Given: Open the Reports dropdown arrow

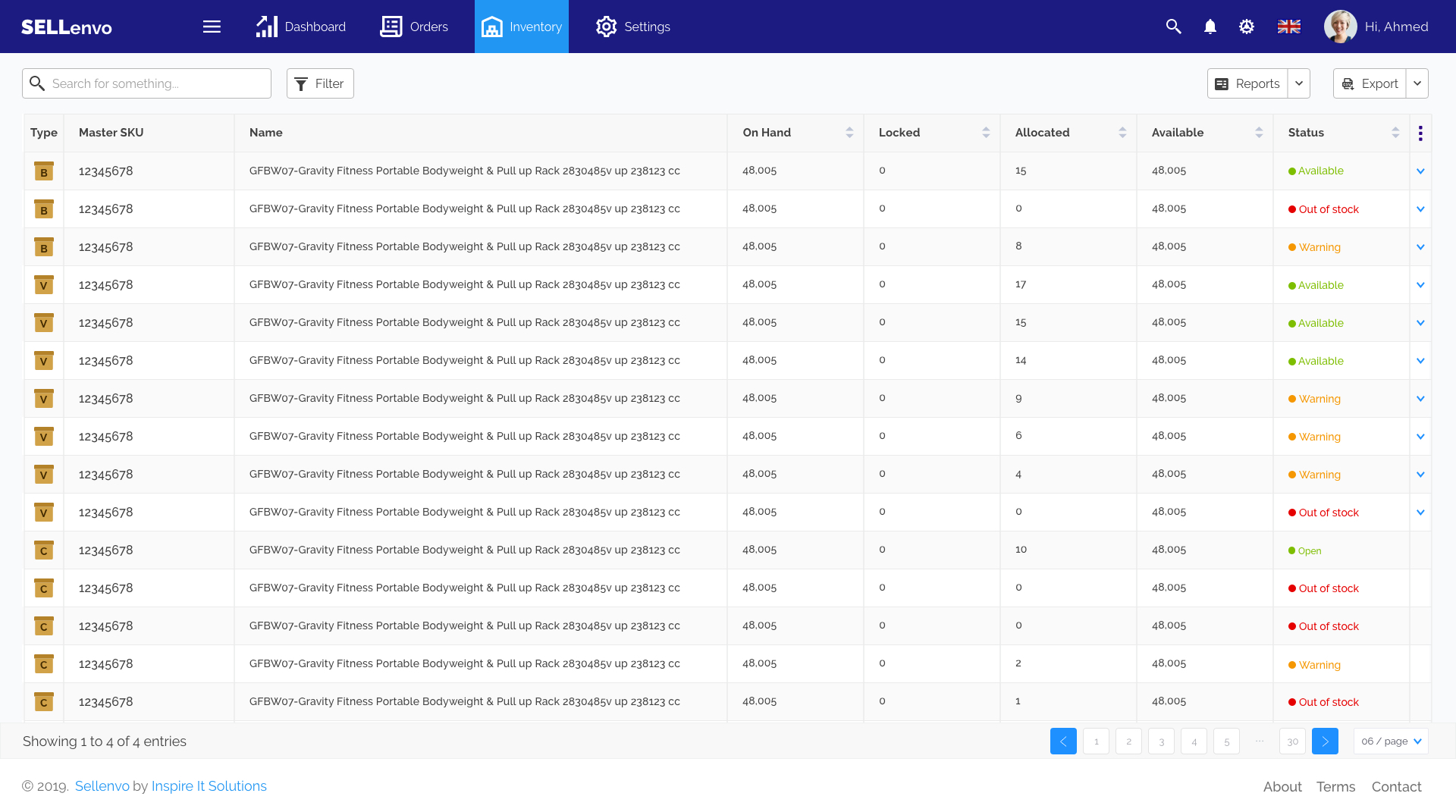Looking at the screenshot, I should pyautogui.click(x=1299, y=83).
